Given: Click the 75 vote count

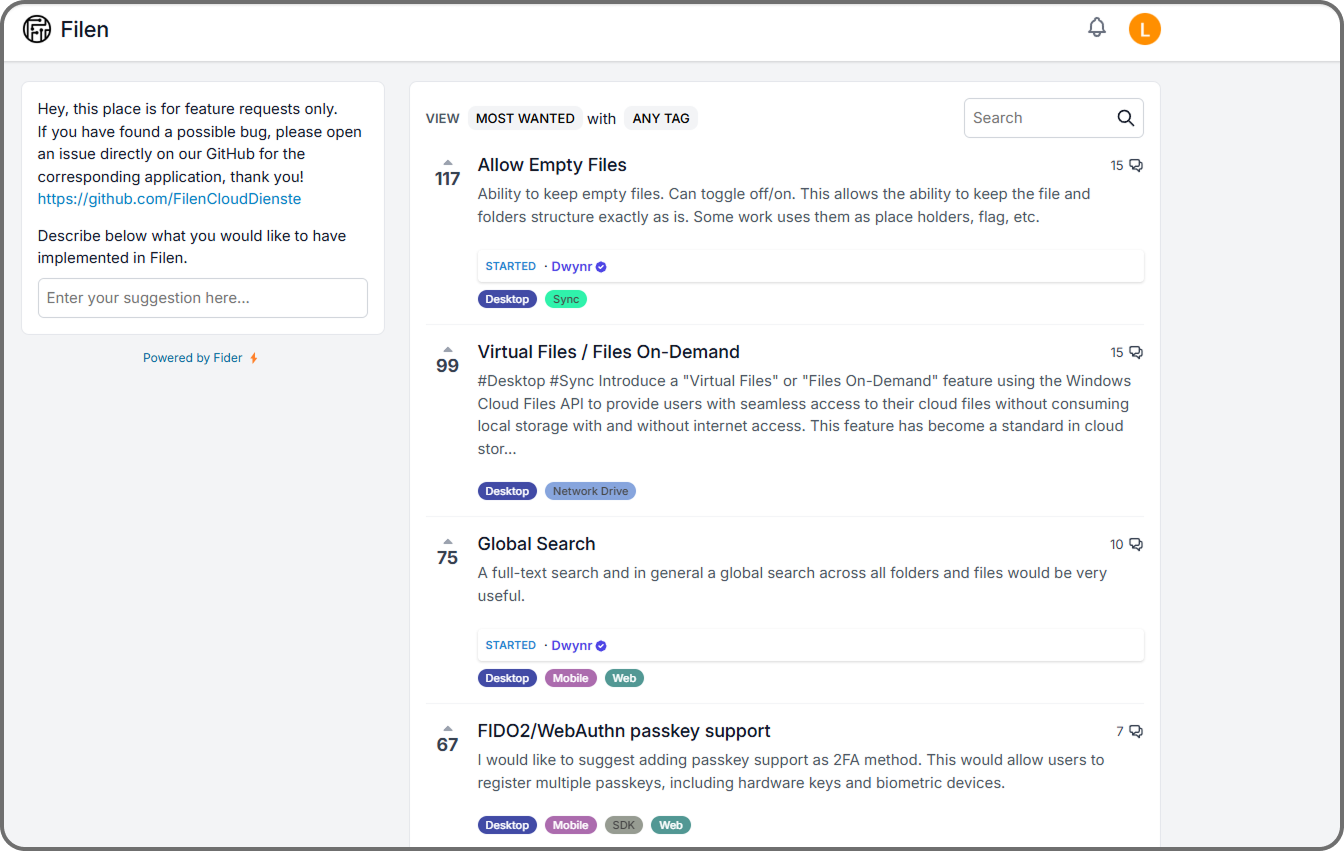Looking at the screenshot, I should tap(448, 558).
